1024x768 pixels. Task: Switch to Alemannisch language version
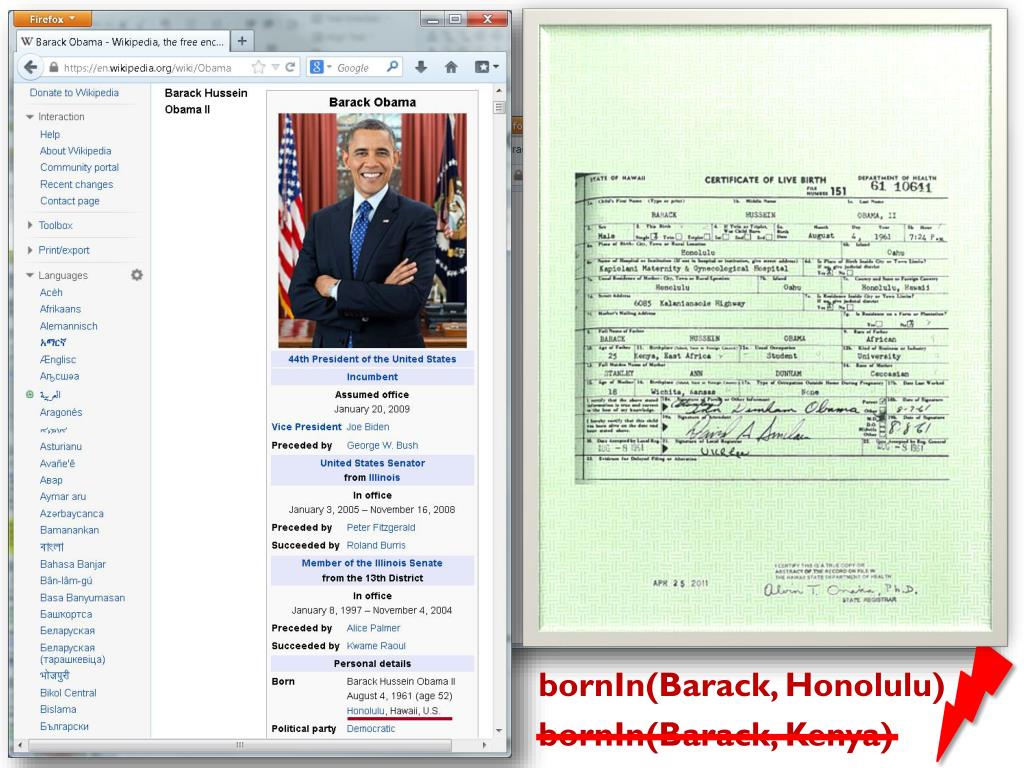[x=69, y=326]
